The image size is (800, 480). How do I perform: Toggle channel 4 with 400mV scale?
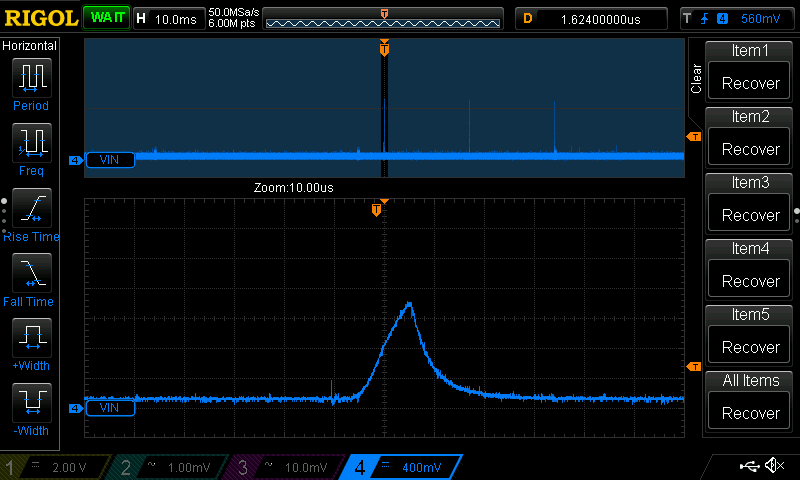tap(402, 467)
